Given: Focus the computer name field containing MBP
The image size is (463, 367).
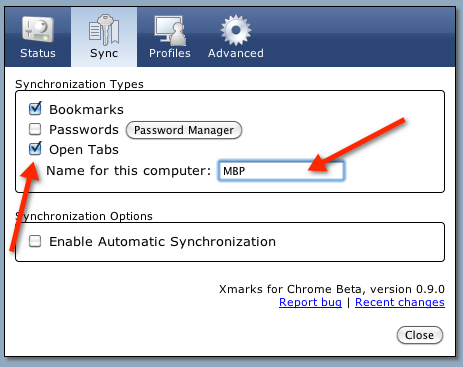Looking at the screenshot, I should 281,171.
